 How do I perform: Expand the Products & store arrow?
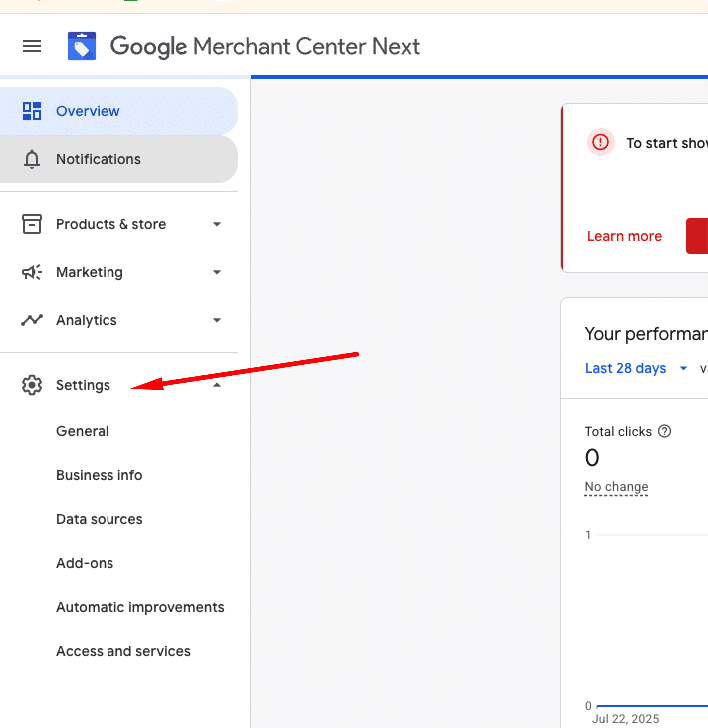click(217, 224)
